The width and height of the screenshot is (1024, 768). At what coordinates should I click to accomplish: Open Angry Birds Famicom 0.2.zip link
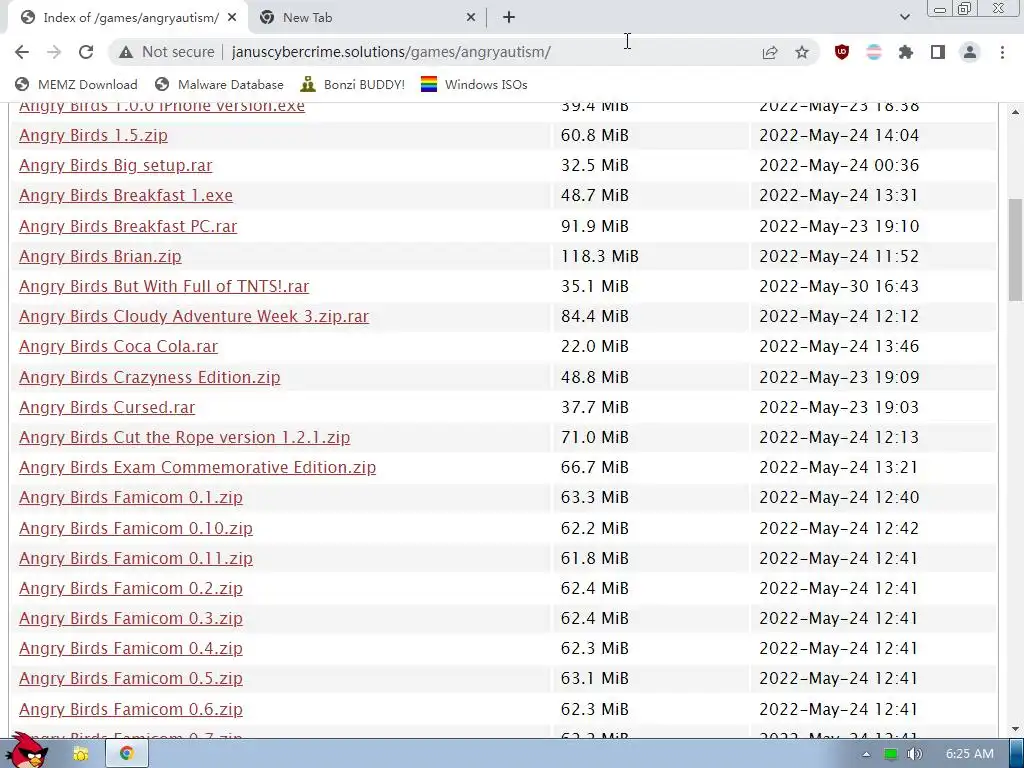[131, 588]
